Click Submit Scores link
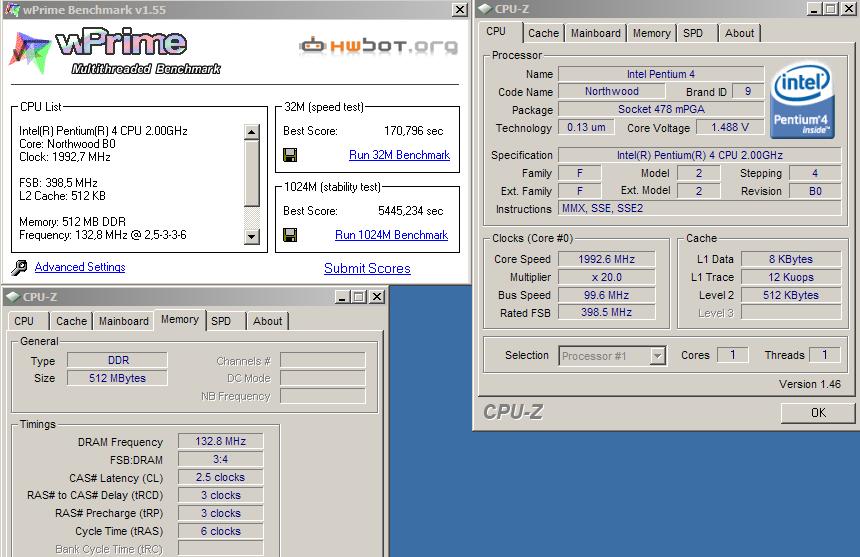 tap(367, 269)
